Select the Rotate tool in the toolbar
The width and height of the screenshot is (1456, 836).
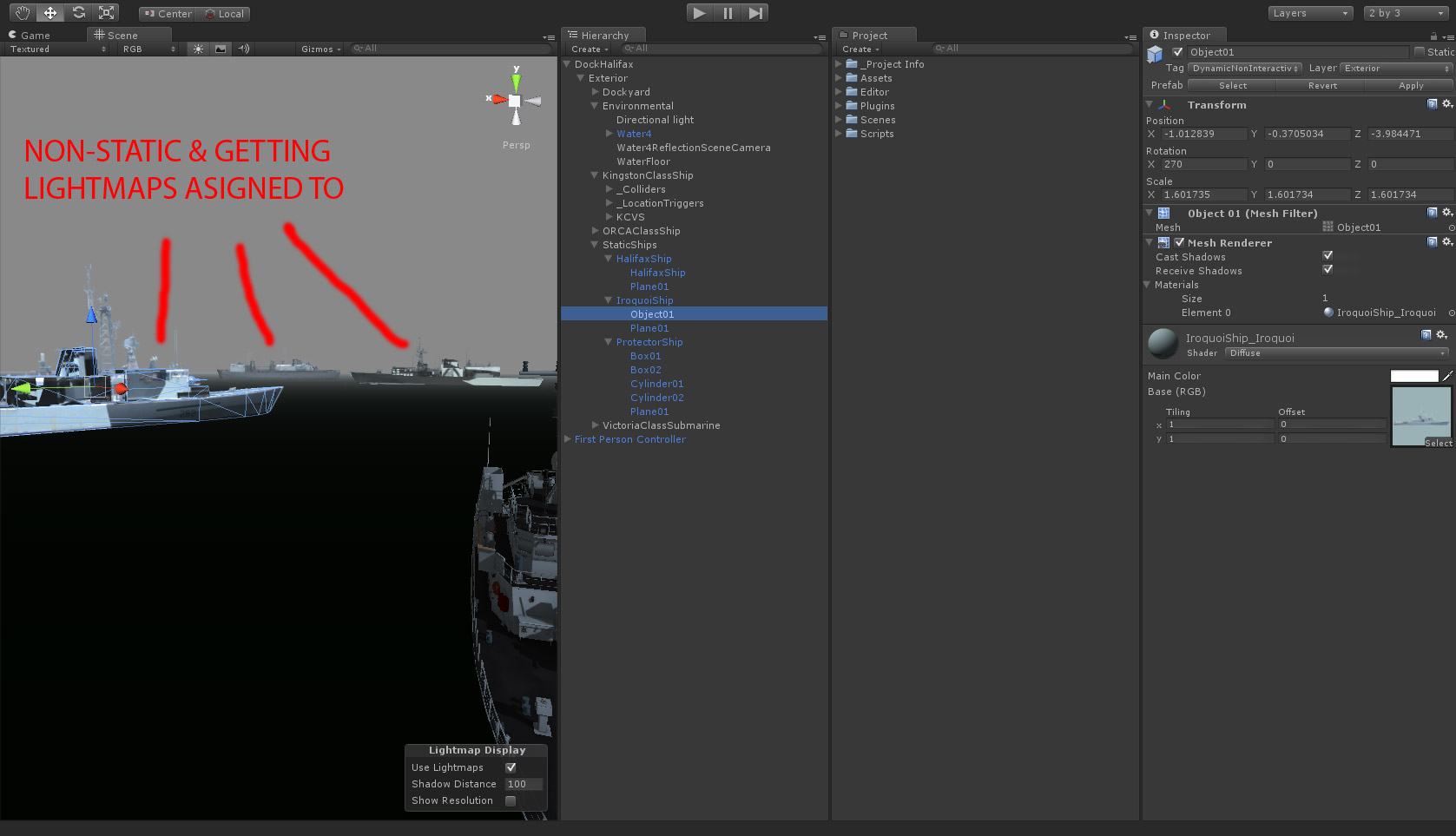[78, 12]
